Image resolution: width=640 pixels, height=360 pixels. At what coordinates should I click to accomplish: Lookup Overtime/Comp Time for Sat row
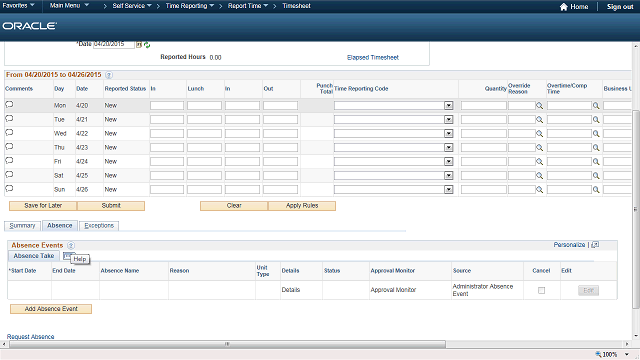coord(596,176)
